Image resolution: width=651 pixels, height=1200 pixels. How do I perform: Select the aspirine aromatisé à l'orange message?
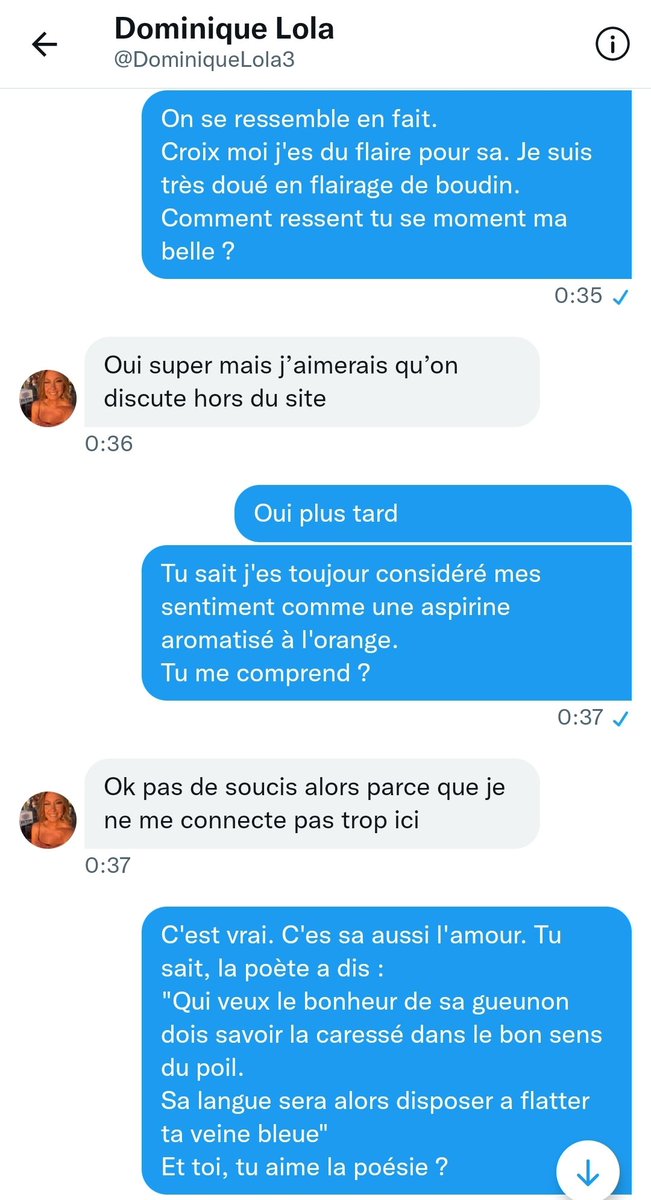387,623
